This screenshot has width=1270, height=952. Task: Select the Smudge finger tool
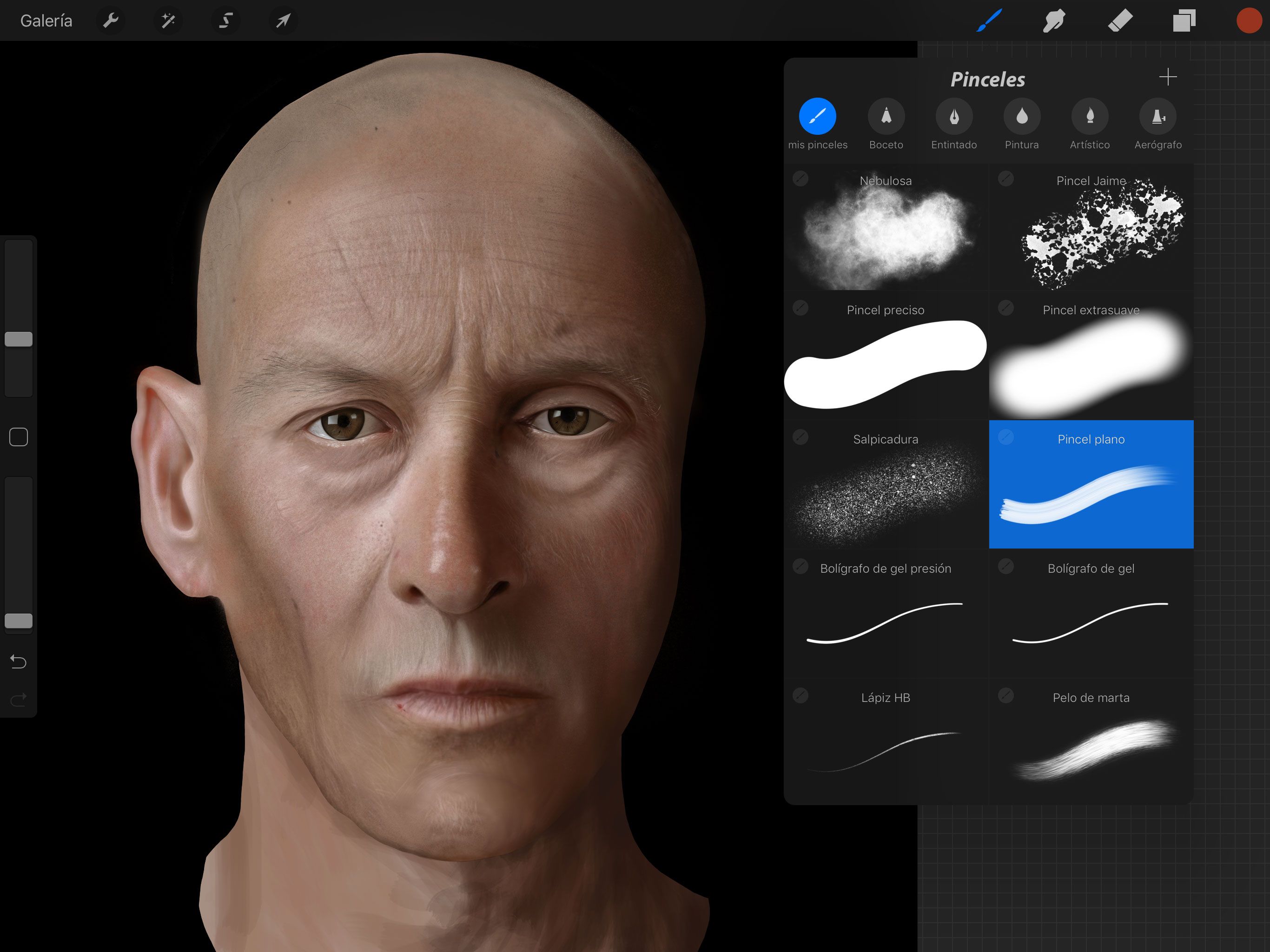[x=1053, y=20]
